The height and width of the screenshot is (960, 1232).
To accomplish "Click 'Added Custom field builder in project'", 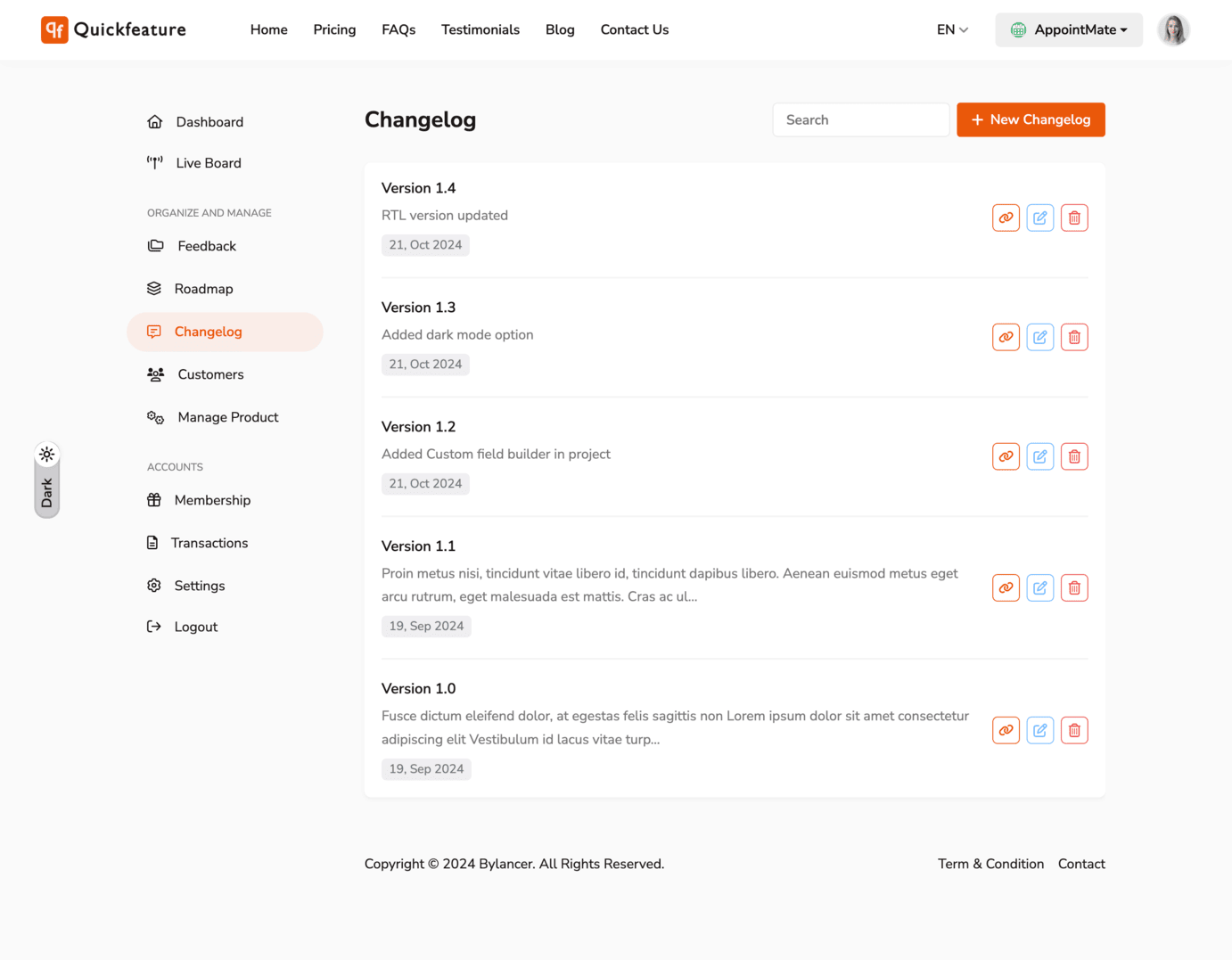I will tap(496, 455).
